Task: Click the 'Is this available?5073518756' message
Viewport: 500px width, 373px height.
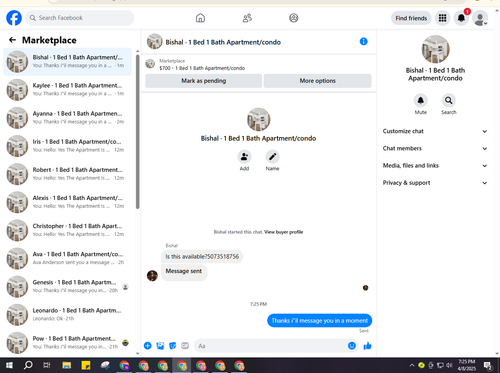Action: click(x=202, y=257)
